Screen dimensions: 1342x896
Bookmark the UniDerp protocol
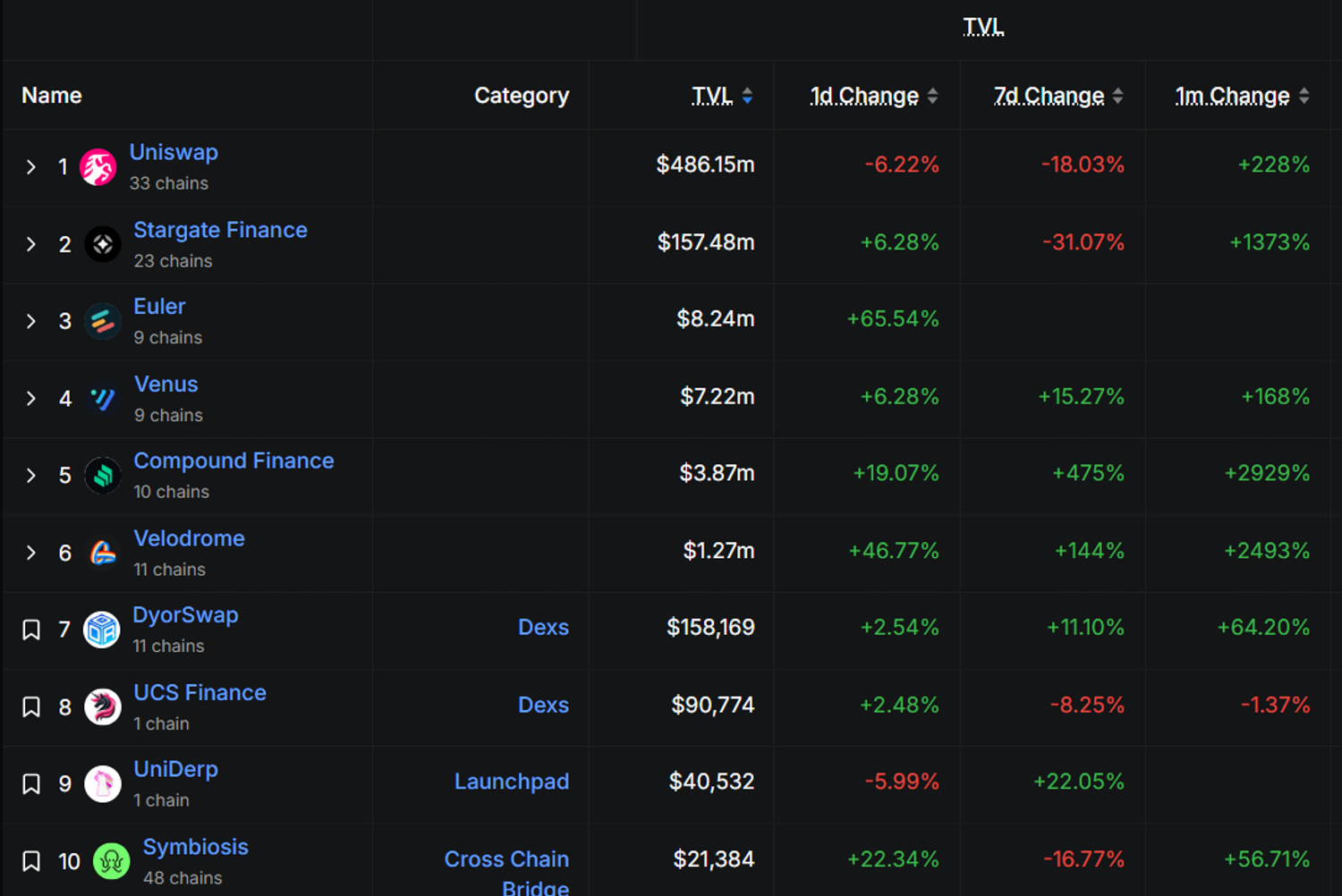tap(31, 784)
